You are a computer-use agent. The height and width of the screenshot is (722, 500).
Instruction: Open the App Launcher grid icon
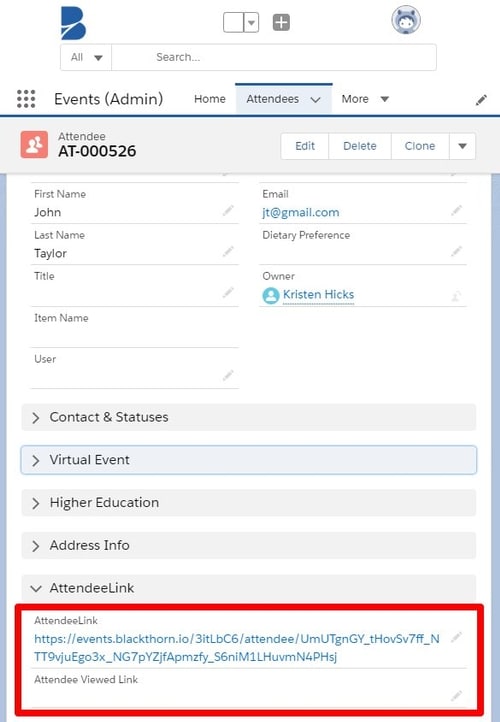click(x=26, y=99)
